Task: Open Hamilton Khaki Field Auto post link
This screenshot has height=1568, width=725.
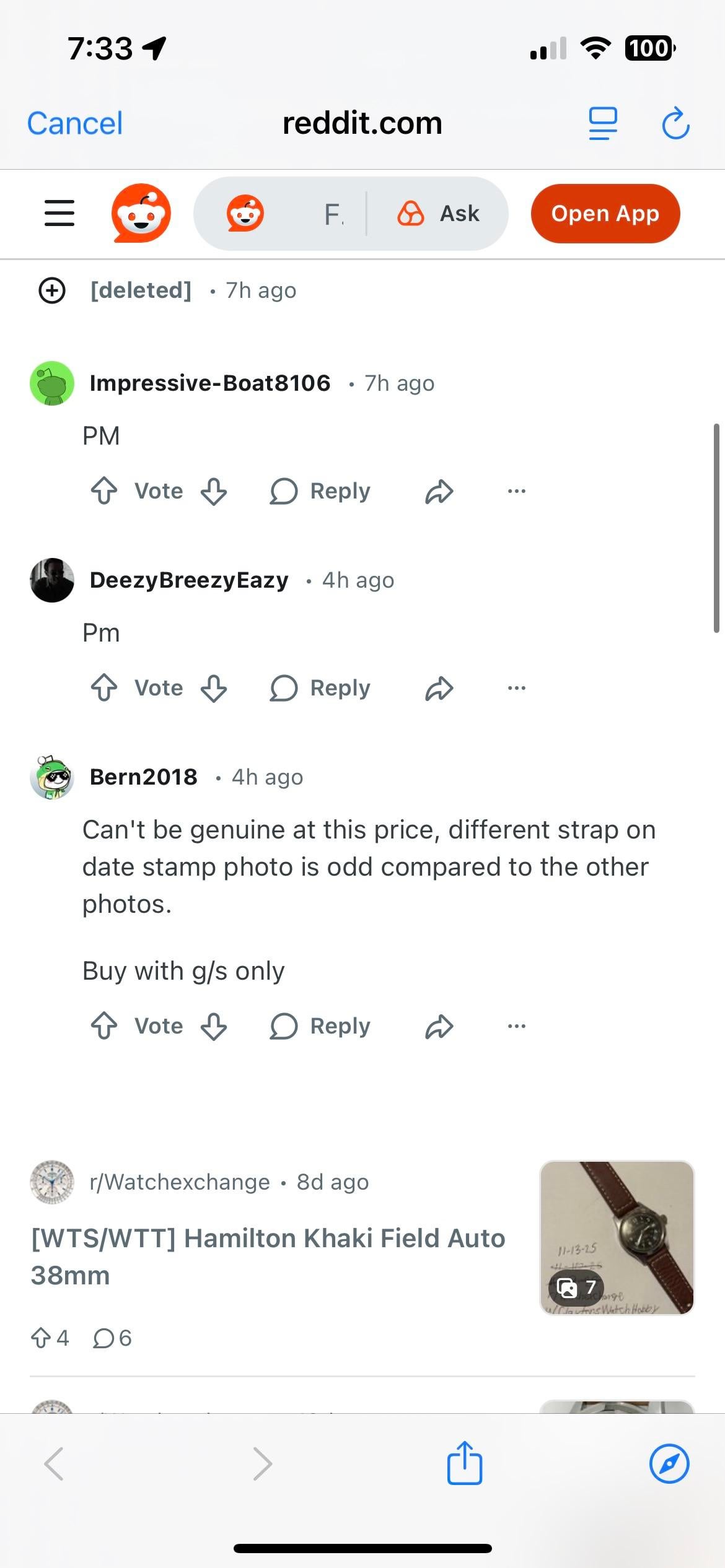Action: pos(268,1257)
